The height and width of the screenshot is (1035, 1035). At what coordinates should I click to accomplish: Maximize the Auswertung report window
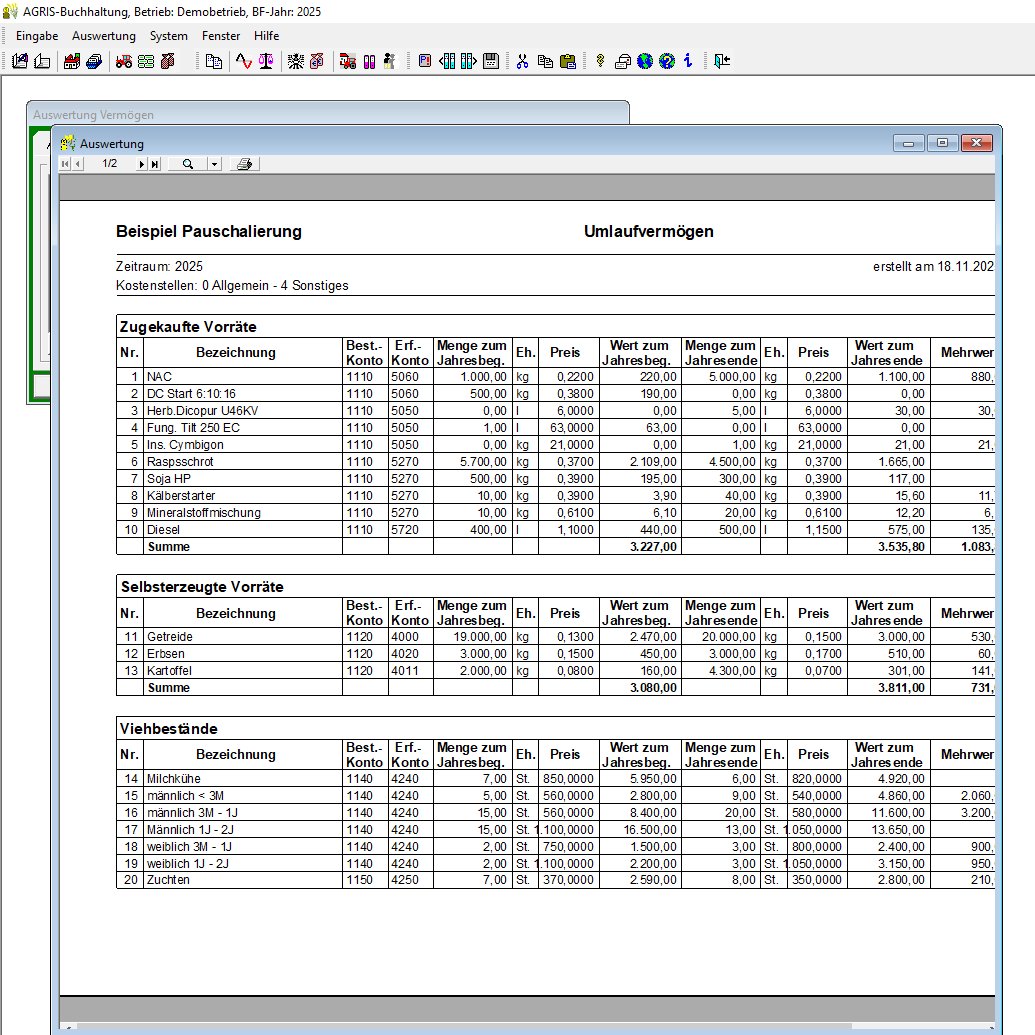[x=942, y=143]
